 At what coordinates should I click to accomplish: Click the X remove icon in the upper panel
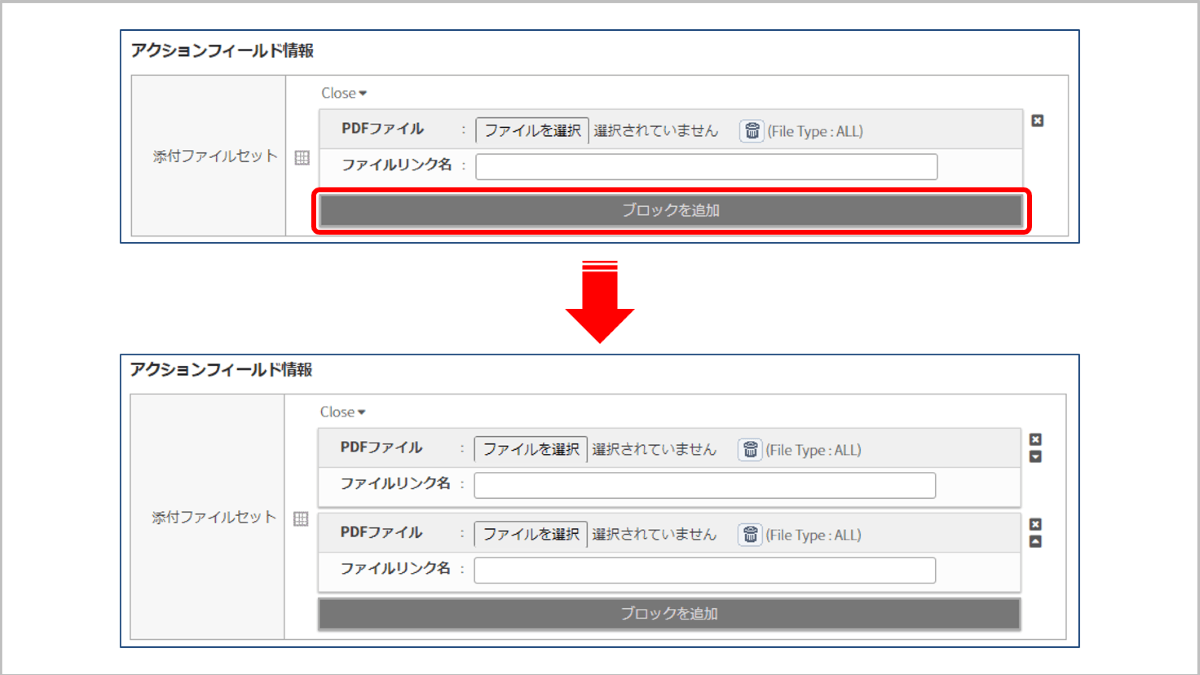[1037, 121]
